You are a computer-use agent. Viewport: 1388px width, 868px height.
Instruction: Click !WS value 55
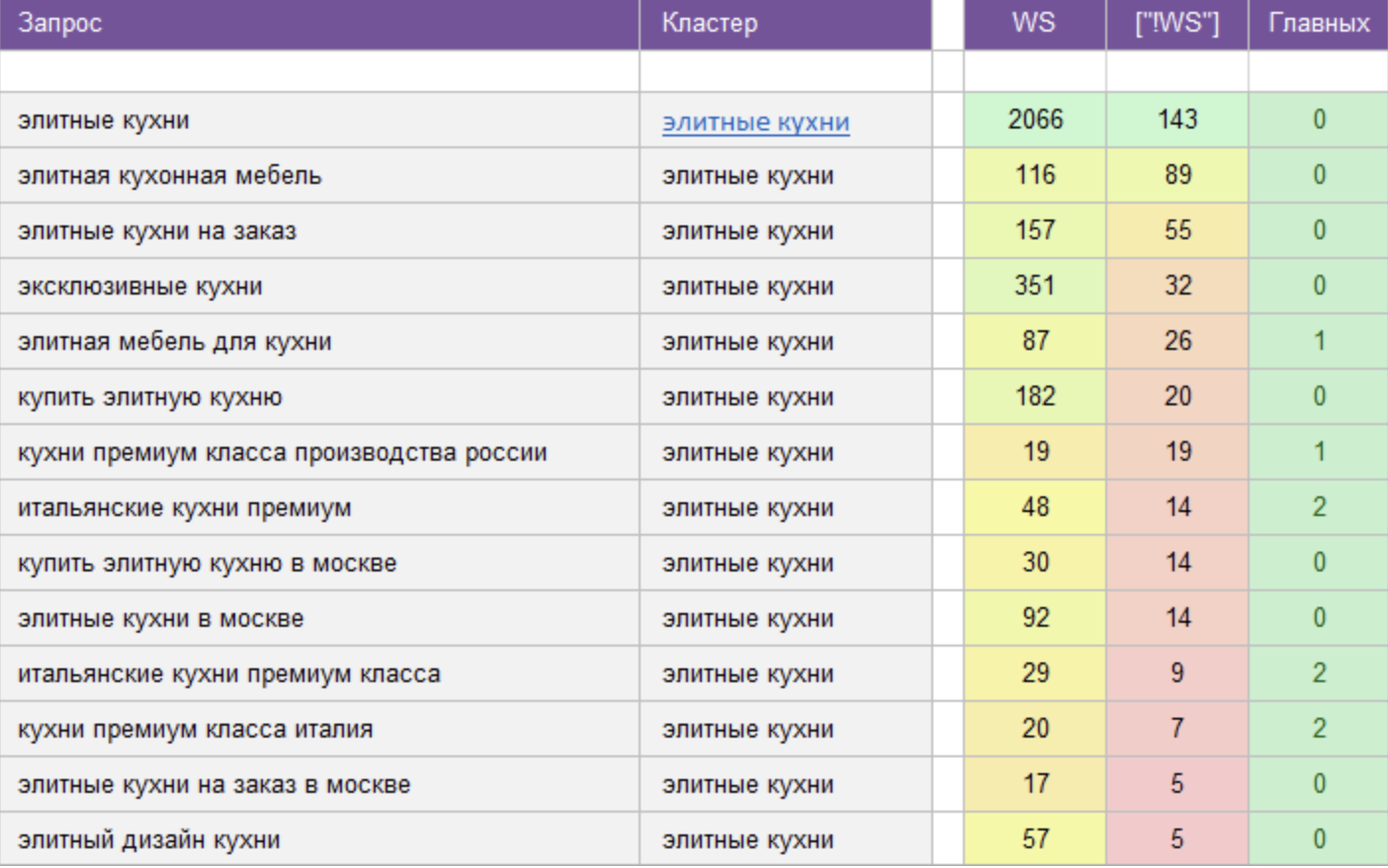click(1177, 231)
